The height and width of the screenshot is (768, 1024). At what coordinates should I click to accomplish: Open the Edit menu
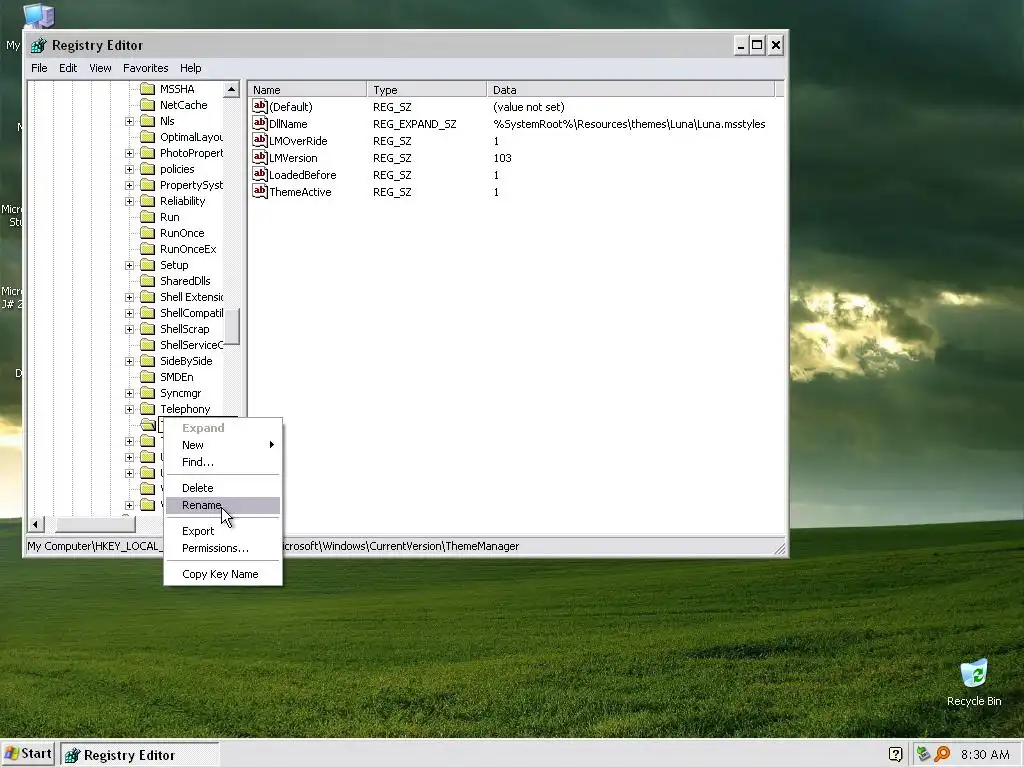(68, 68)
